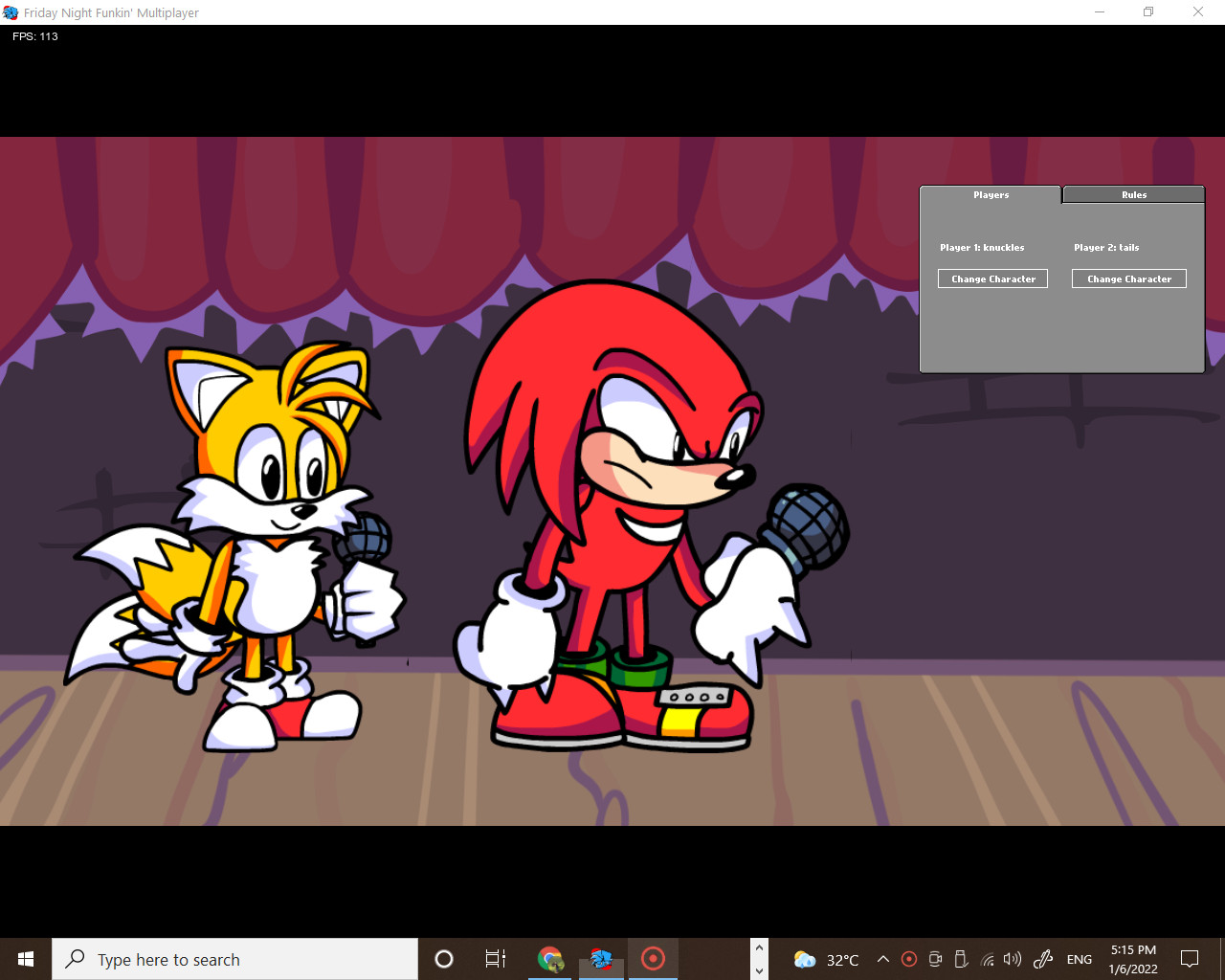The width and height of the screenshot is (1225, 980).
Task: Open the Friday Night Funkin' game icon in taskbar
Action: (601, 959)
